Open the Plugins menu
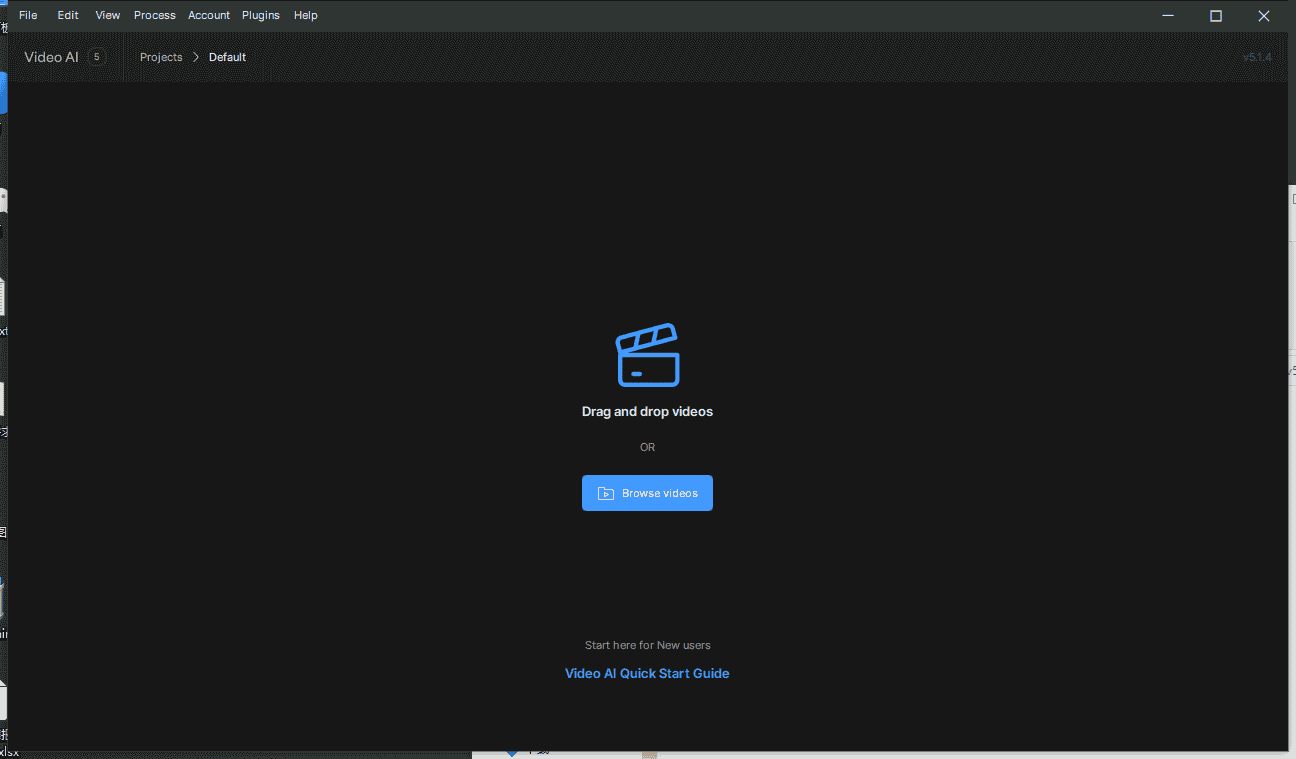 [x=261, y=15]
